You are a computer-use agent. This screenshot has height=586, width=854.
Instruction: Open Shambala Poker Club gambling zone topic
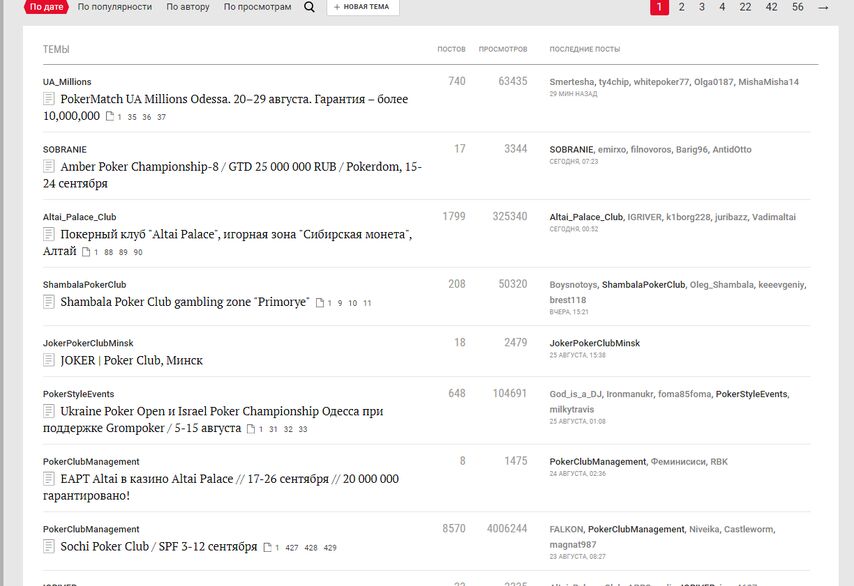pos(185,302)
